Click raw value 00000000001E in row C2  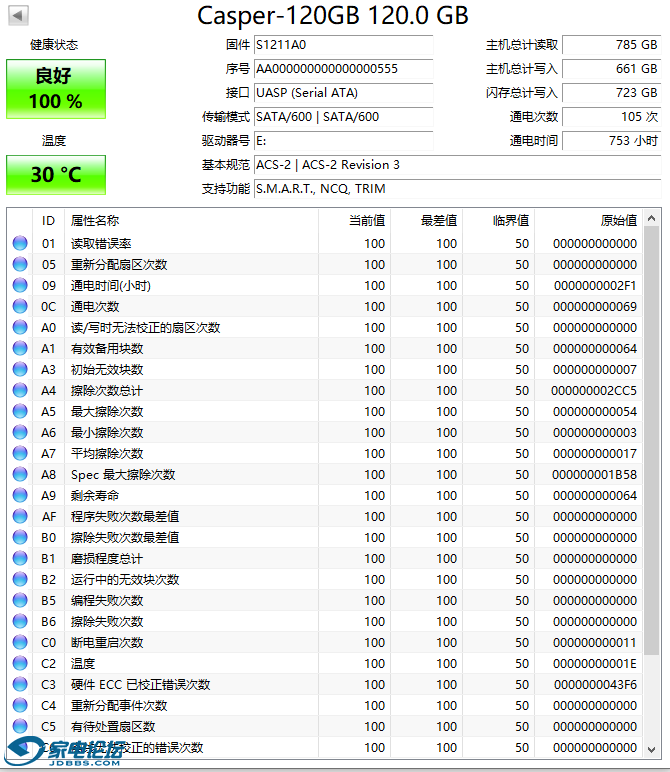tap(594, 664)
